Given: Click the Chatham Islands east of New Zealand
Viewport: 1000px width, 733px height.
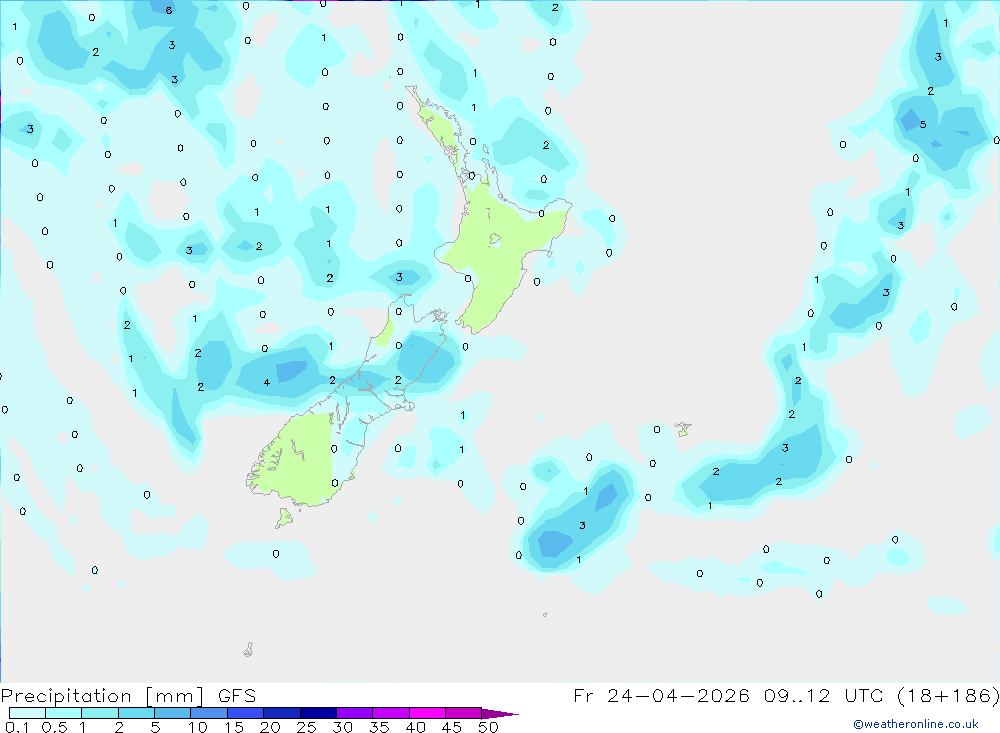Looking at the screenshot, I should coord(683,429).
